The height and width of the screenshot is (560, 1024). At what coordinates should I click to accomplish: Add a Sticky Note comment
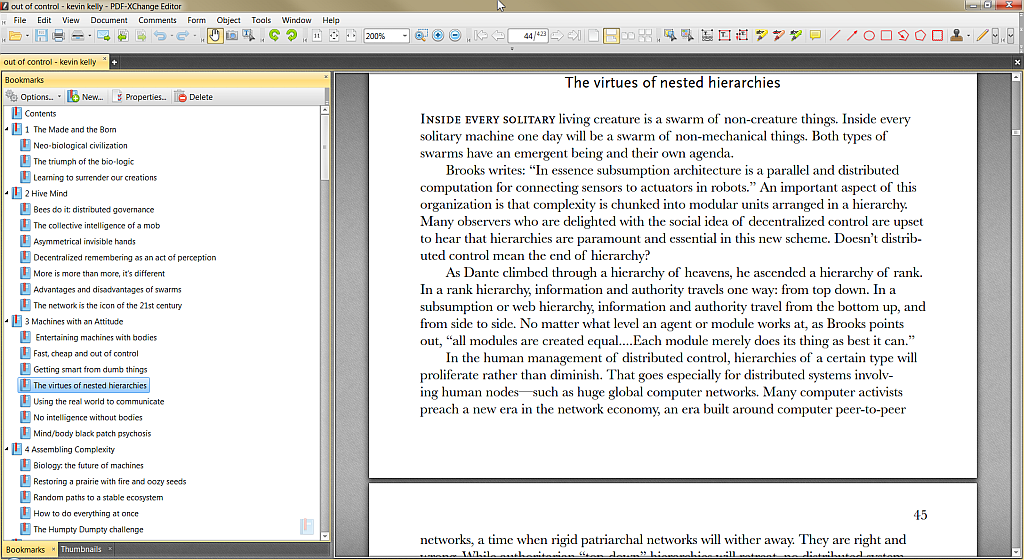pos(815,36)
